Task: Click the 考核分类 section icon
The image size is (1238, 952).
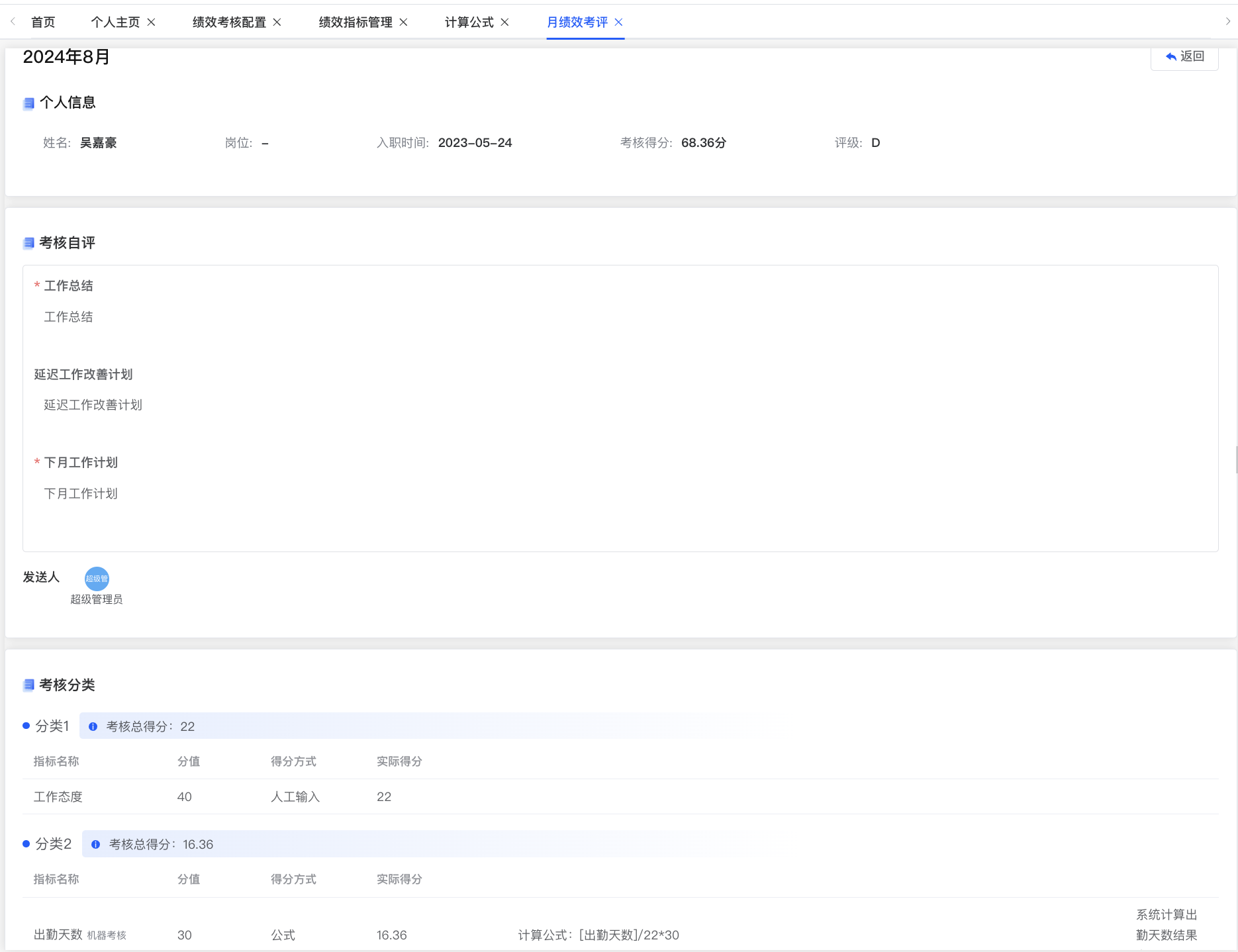Action: pyautogui.click(x=28, y=686)
